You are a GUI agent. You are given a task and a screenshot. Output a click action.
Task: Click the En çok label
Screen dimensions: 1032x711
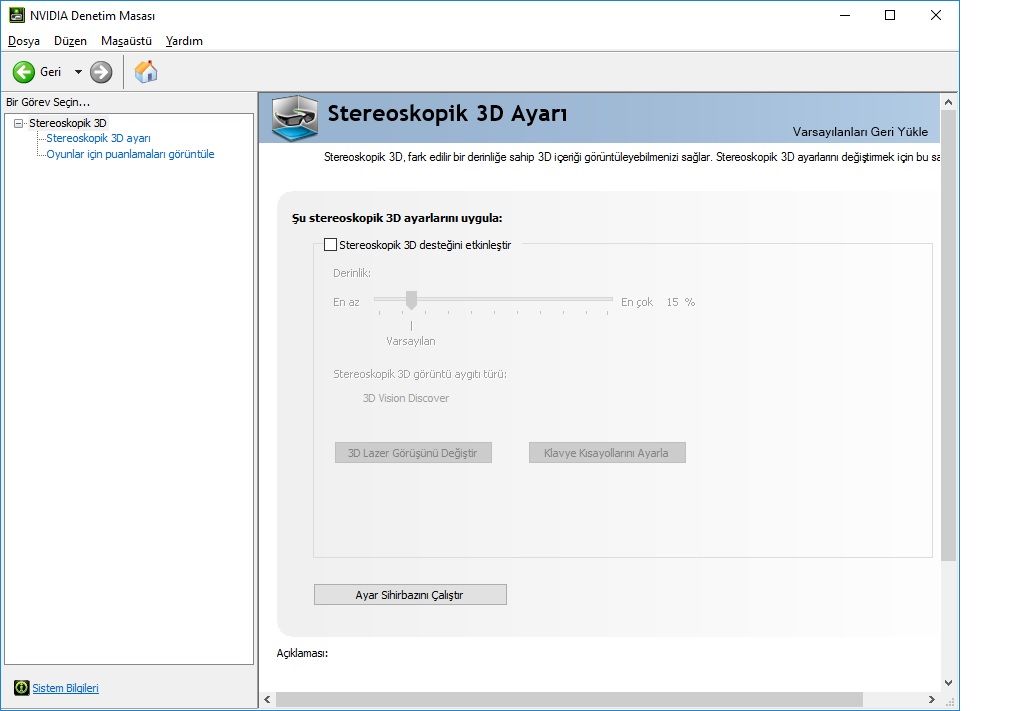637,302
